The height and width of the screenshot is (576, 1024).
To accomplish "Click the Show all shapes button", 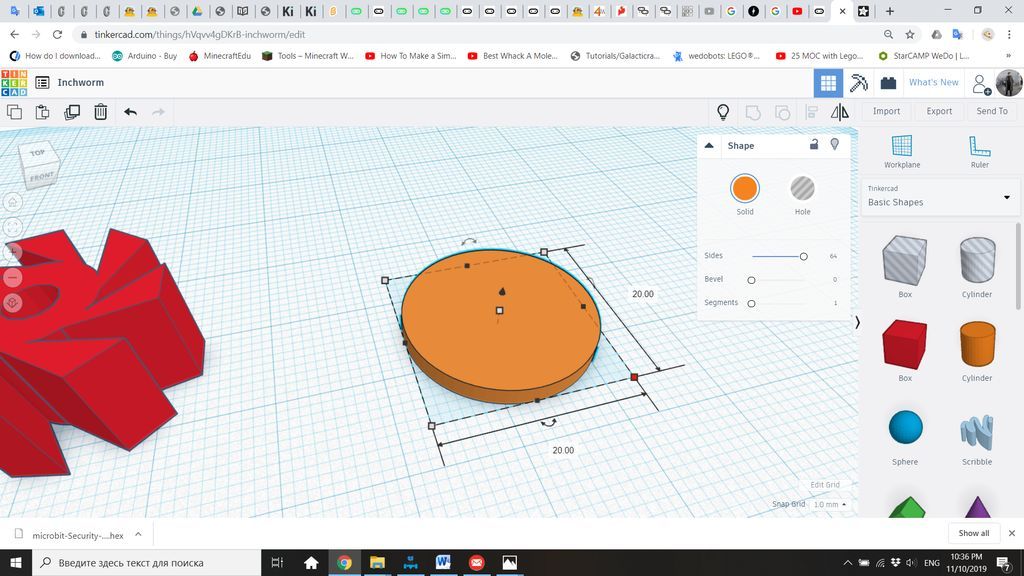I will (x=972, y=533).
